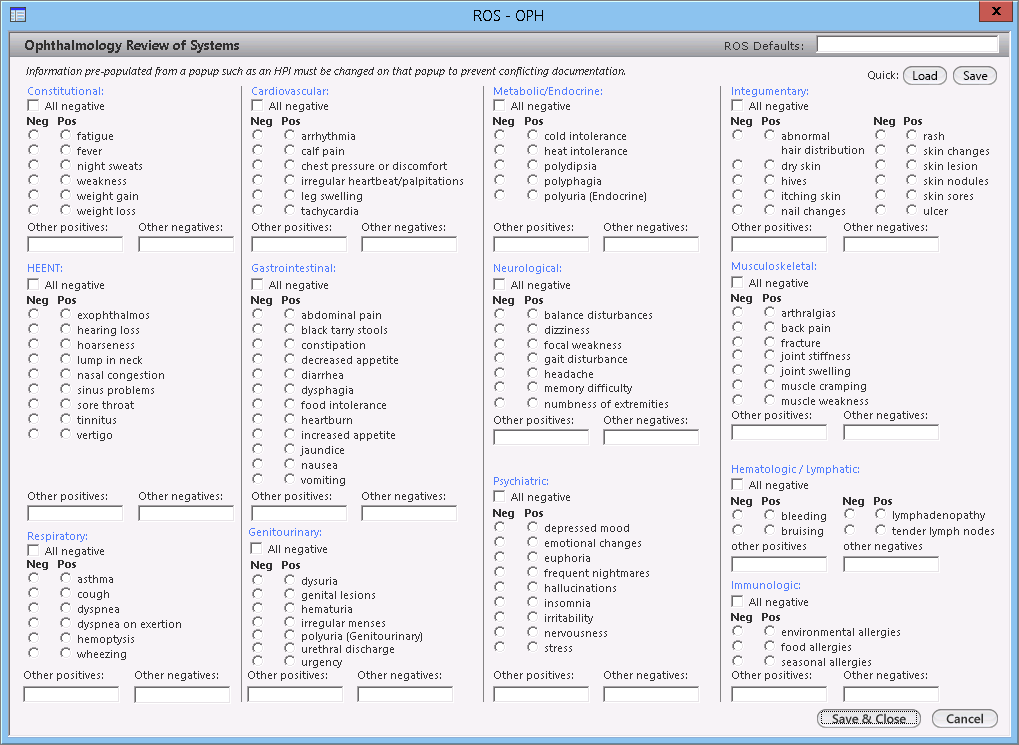The image size is (1019, 745).
Task: Click the Quick Load button
Action: click(924, 75)
